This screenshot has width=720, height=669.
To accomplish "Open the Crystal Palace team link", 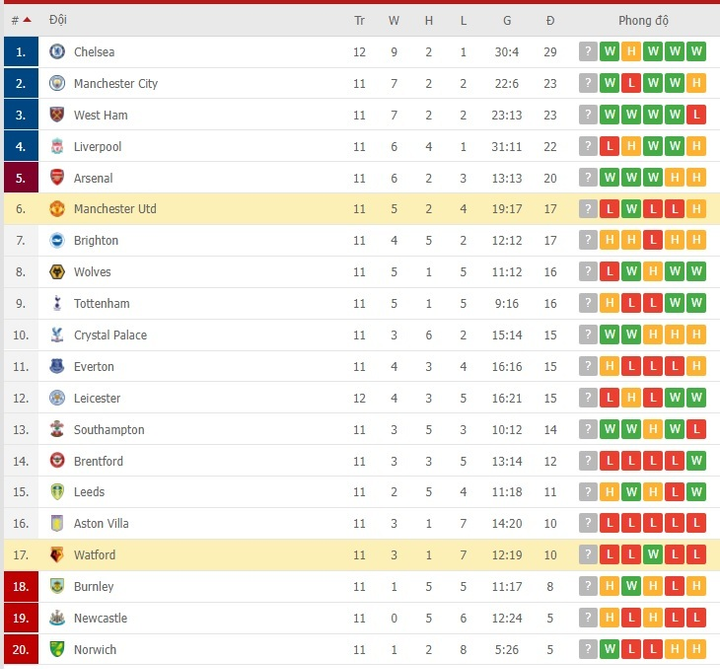I will 110,335.
